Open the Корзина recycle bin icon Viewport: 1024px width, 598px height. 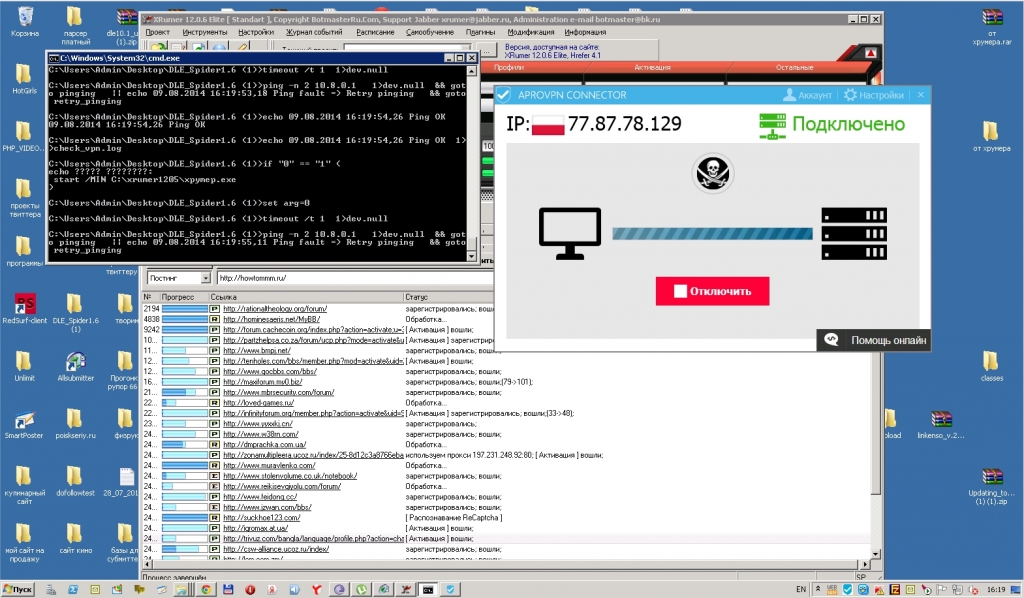coord(25,18)
